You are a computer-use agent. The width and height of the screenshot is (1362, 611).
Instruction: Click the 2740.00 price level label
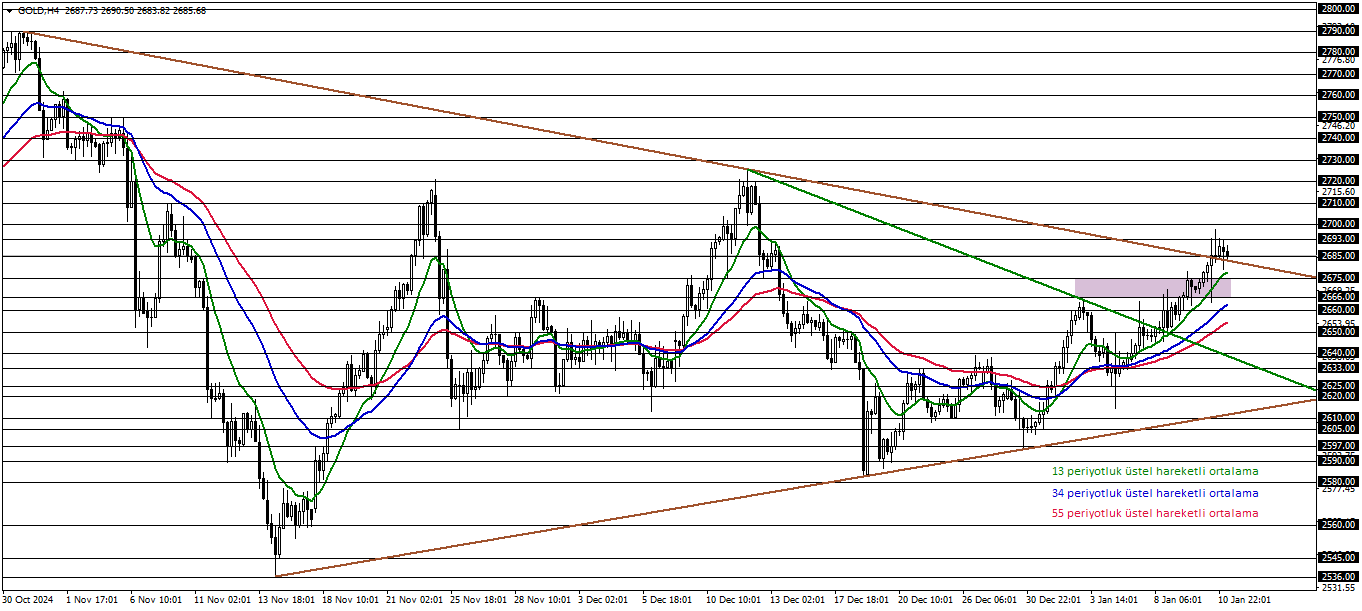coord(1337,138)
